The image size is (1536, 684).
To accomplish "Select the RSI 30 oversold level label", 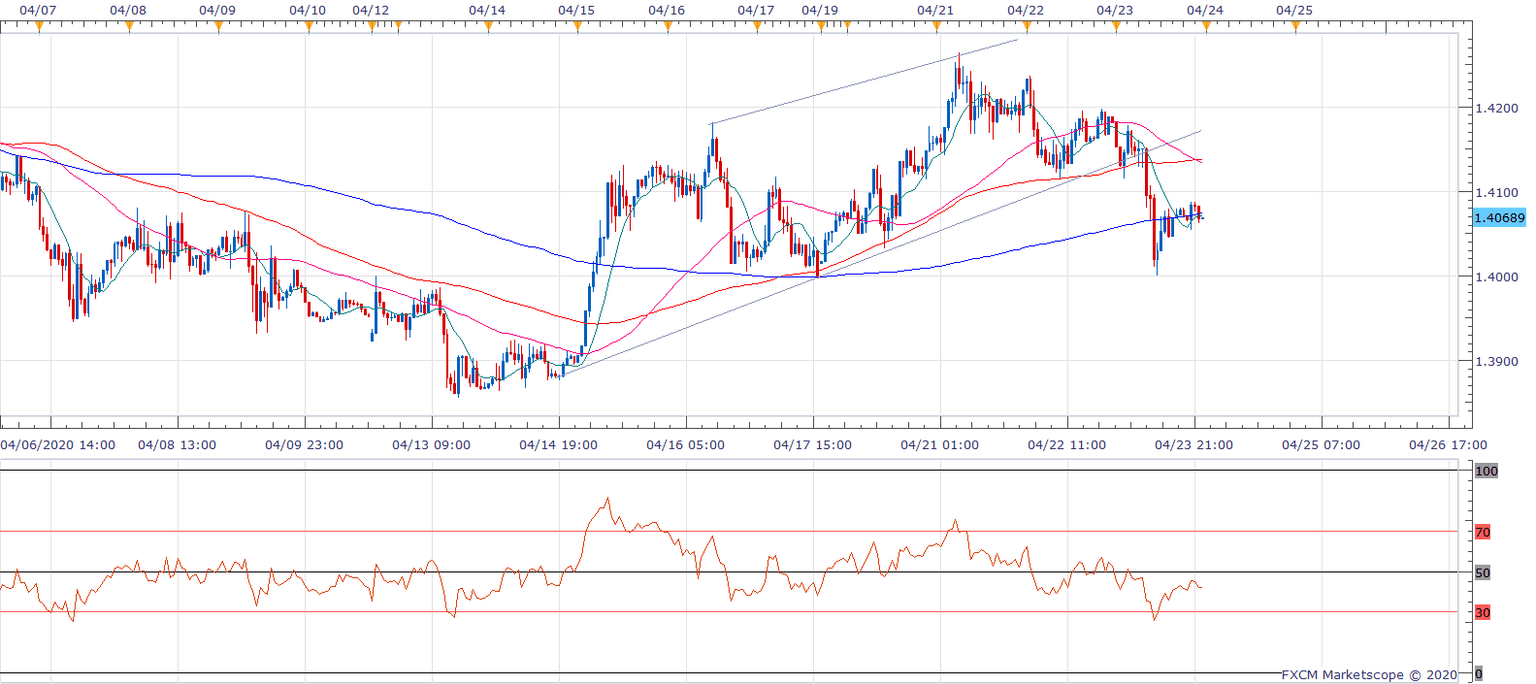I will pyautogui.click(x=1482, y=612).
